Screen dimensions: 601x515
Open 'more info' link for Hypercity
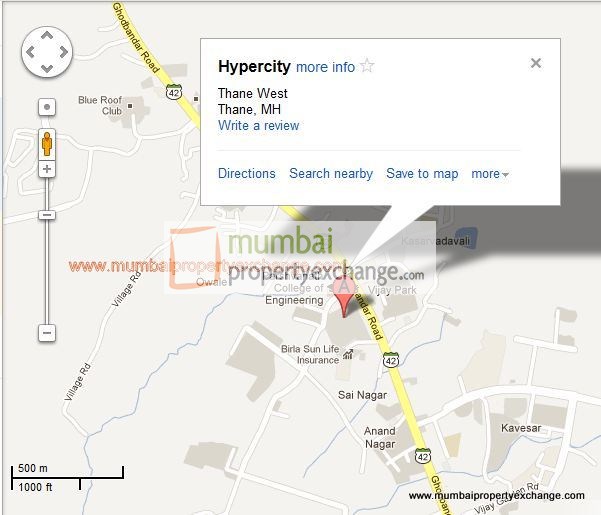click(x=325, y=67)
